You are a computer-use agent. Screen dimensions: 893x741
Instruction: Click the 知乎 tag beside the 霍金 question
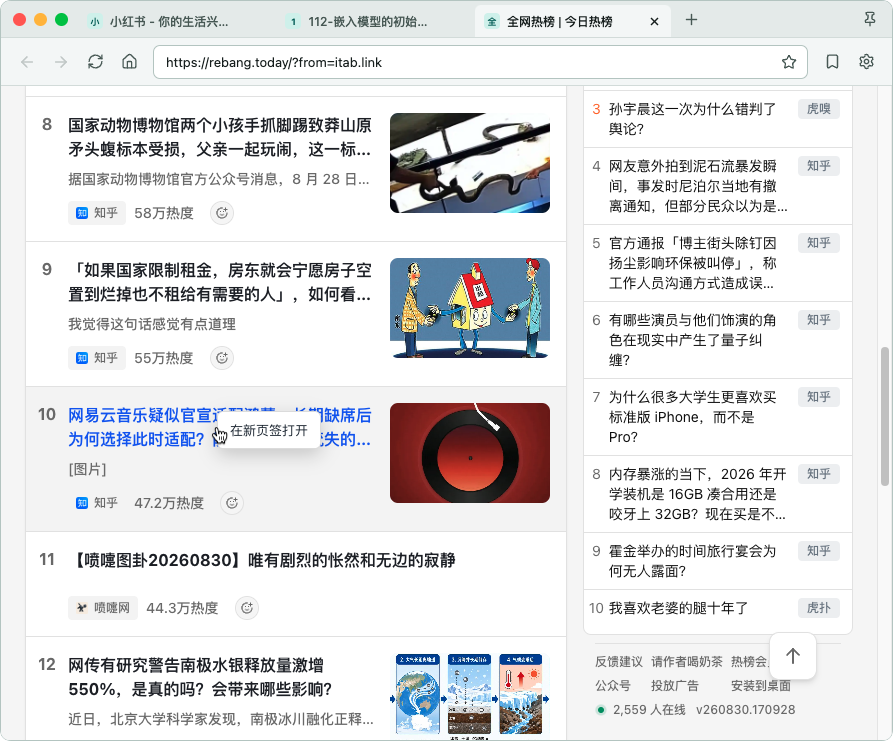click(819, 551)
